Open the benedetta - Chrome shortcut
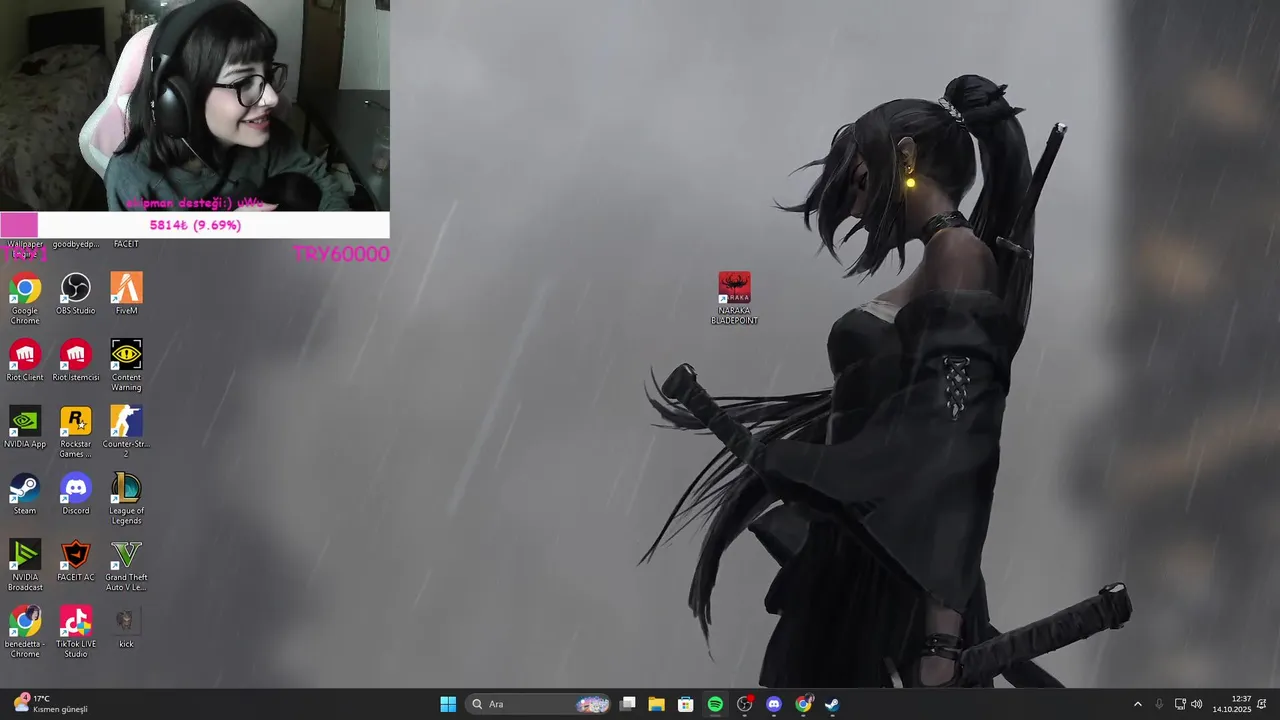Screen dimensions: 1280x720 coord(25,632)
